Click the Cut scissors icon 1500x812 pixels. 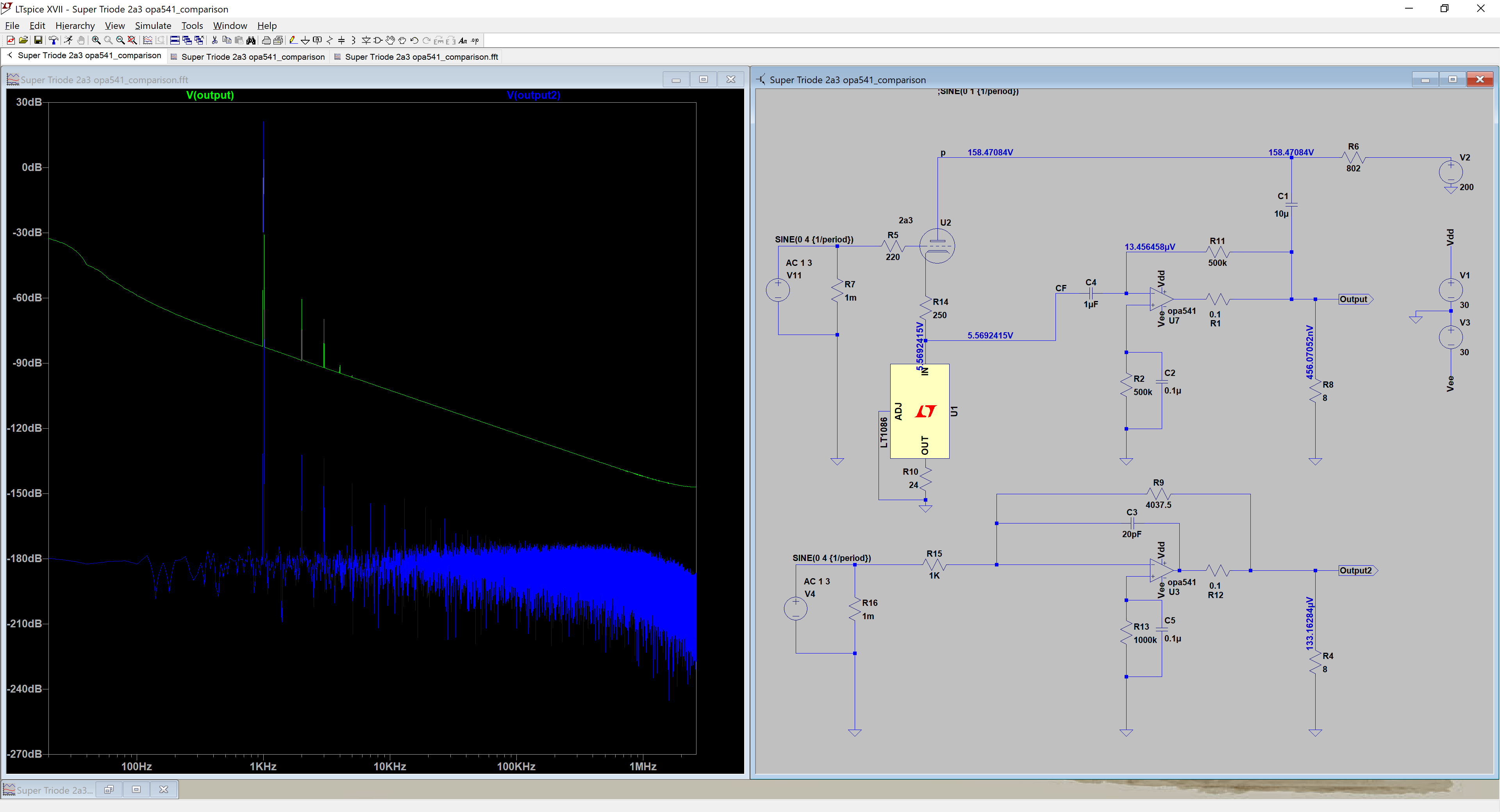pyautogui.click(x=214, y=40)
